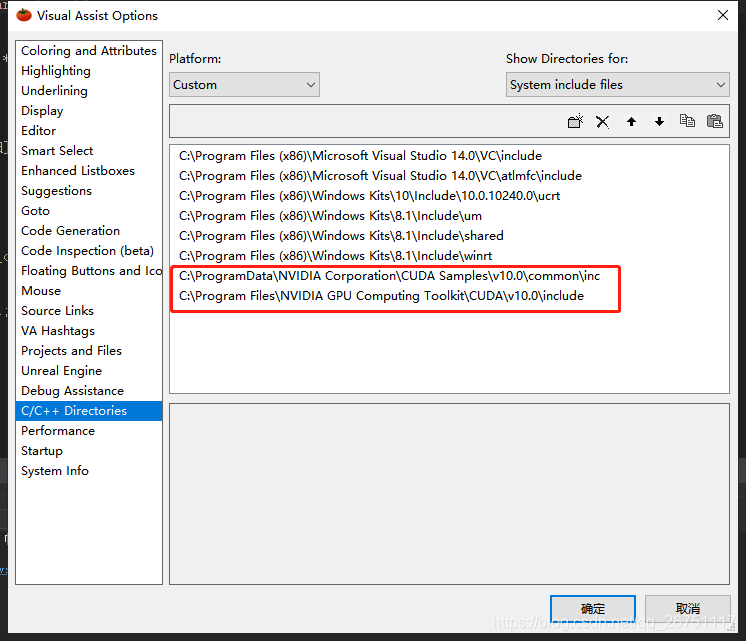Click the 取消 (Cancel) button
The height and width of the screenshot is (641, 746).
coord(687,608)
